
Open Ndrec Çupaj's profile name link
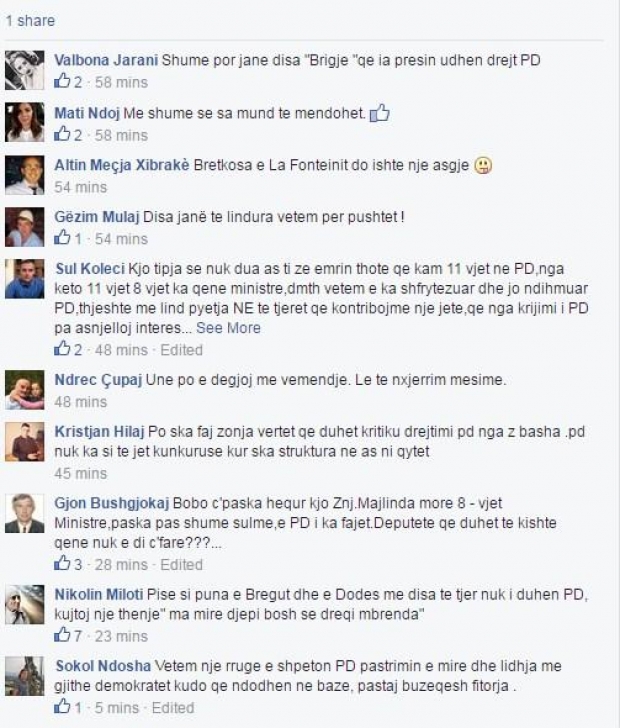(98, 380)
